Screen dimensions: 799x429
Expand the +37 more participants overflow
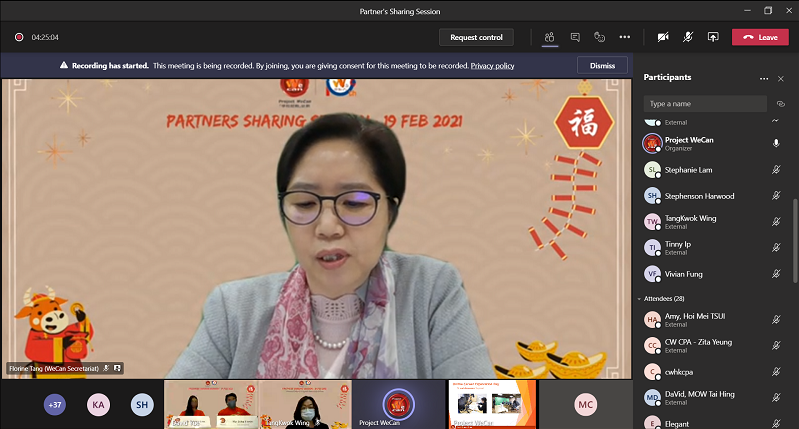55,404
